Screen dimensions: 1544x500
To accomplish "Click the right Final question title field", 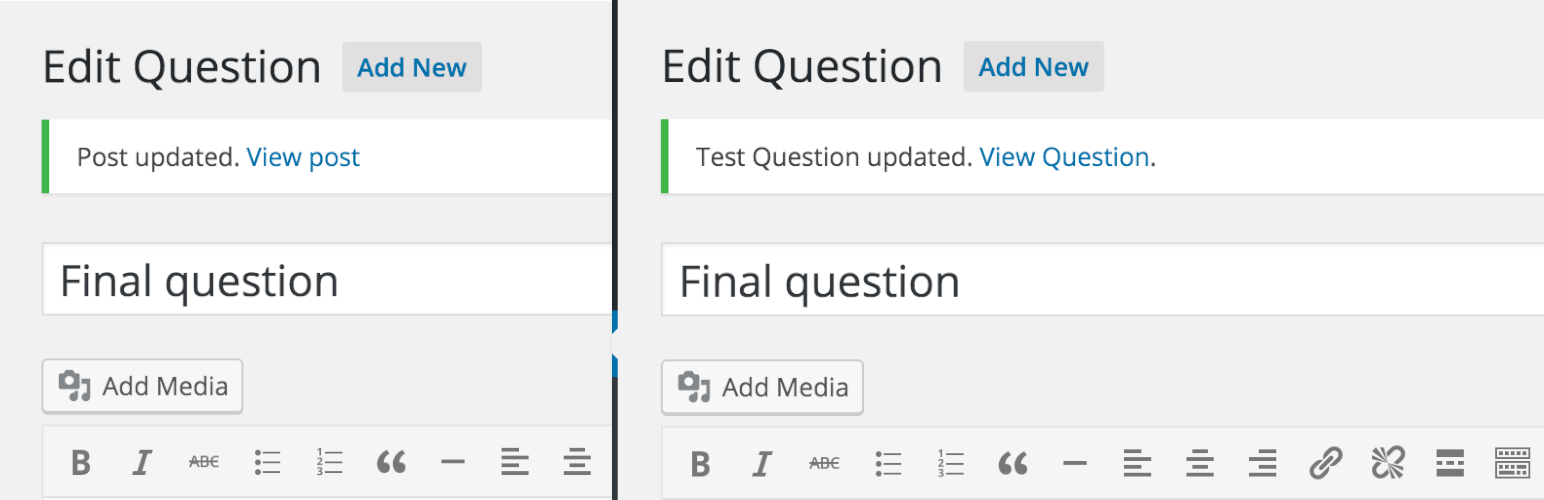I will (x=1100, y=282).
